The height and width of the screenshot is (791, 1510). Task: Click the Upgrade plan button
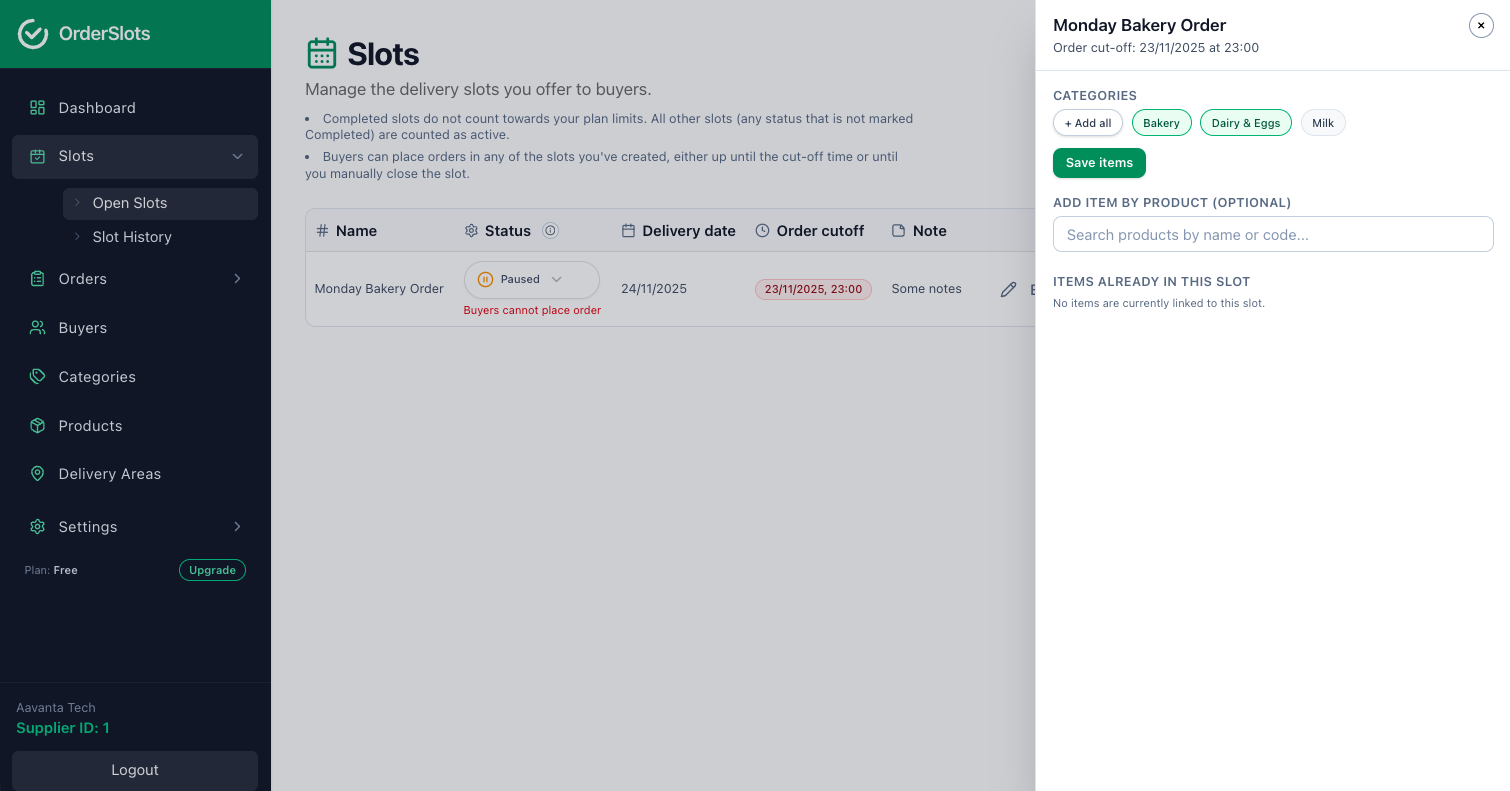212,570
